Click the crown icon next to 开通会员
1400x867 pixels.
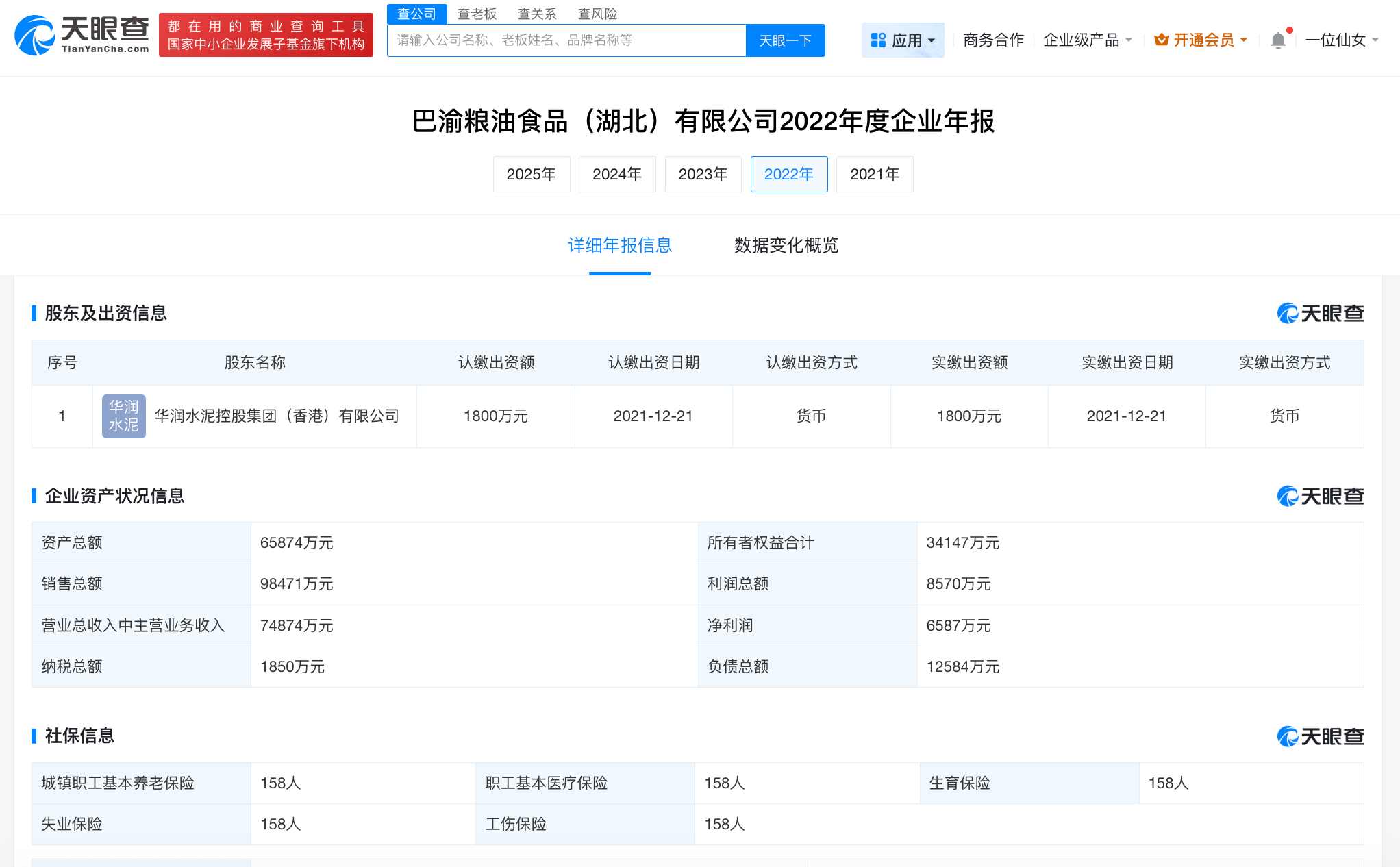click(x=1160, y=40)
